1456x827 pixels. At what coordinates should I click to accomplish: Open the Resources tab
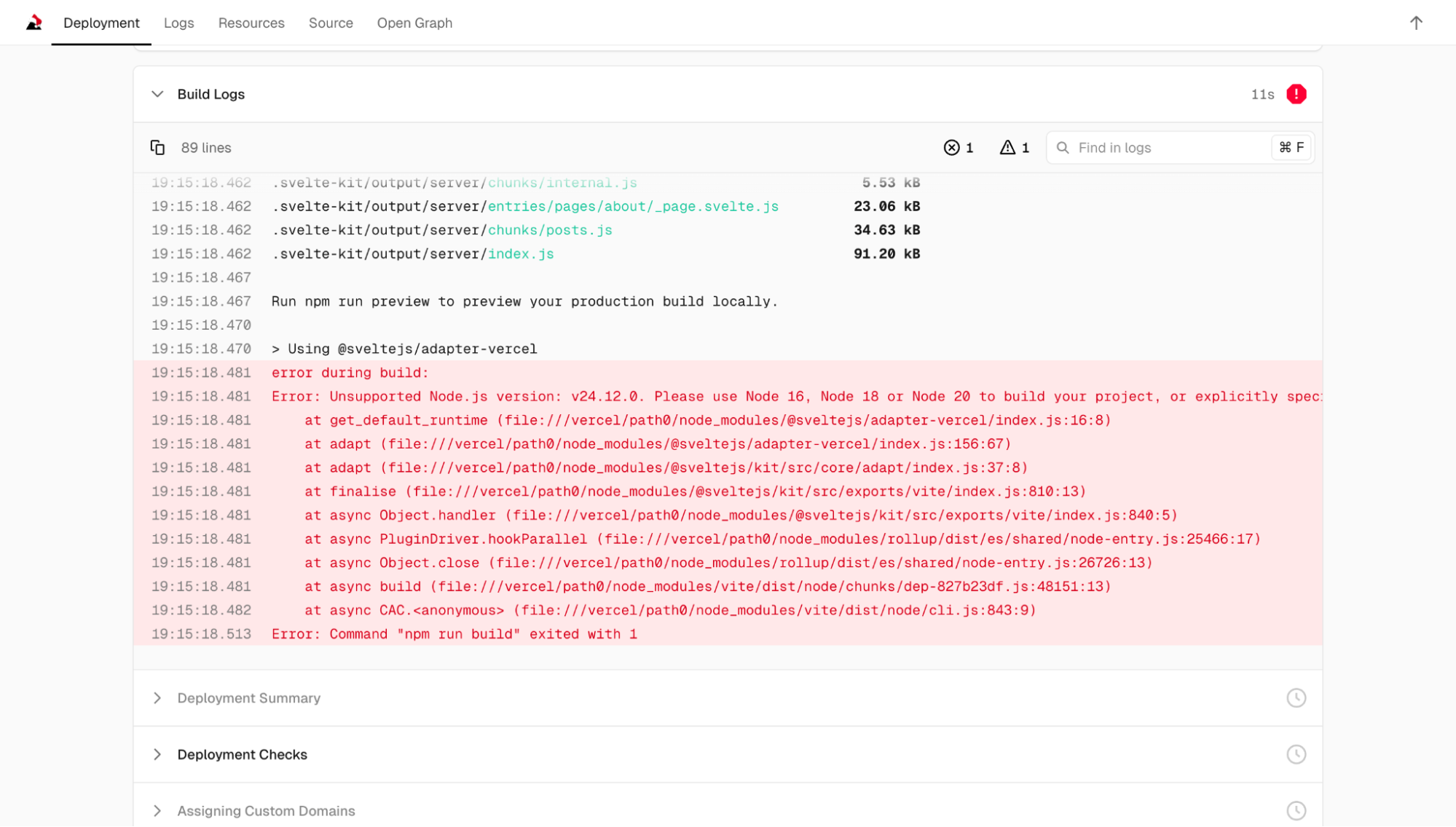pos(251,23)
